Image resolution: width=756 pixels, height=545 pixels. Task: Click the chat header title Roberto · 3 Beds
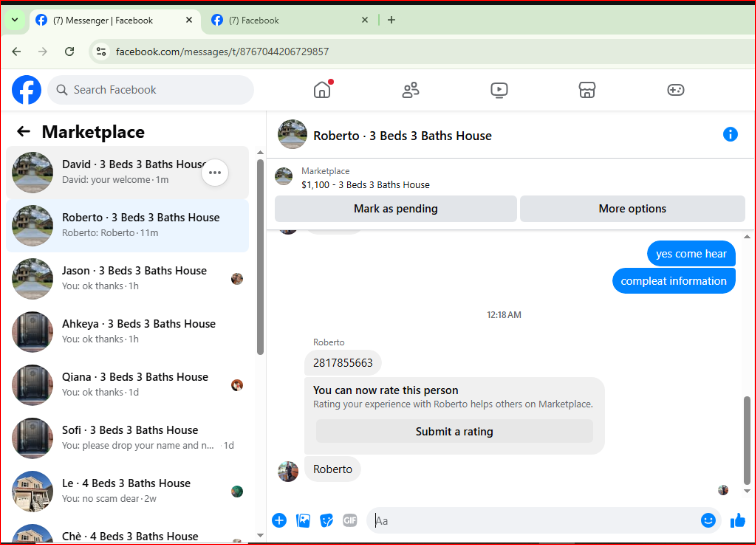click(x=403, y=136)
